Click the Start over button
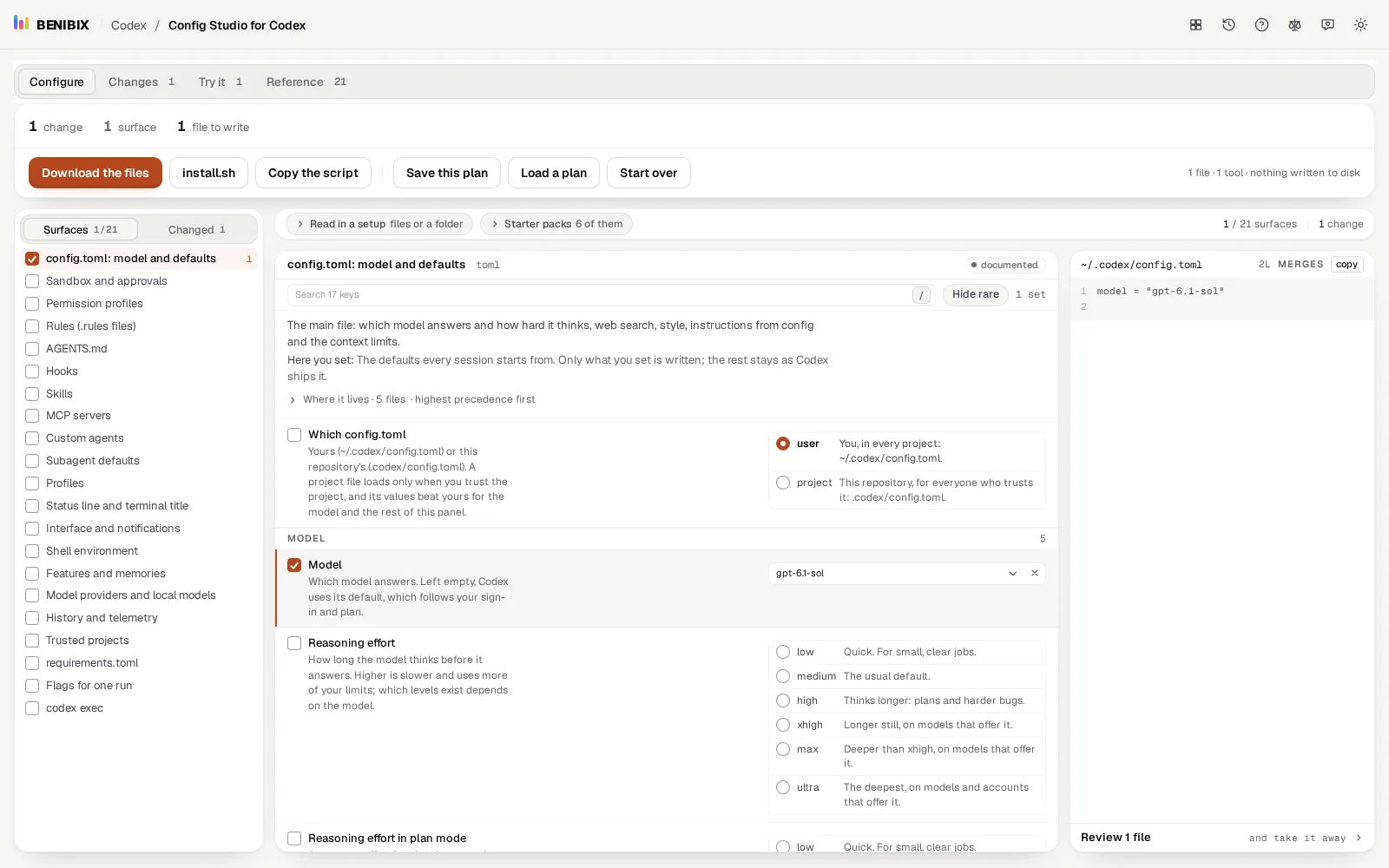 click(x=648, y=173)
